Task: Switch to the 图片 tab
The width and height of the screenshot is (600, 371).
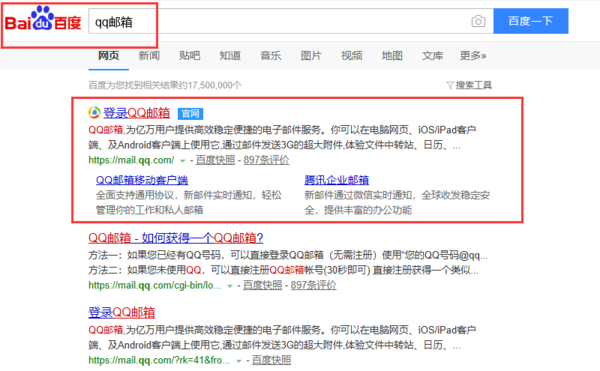Action: pyautogui.click(x=311, y=56)
